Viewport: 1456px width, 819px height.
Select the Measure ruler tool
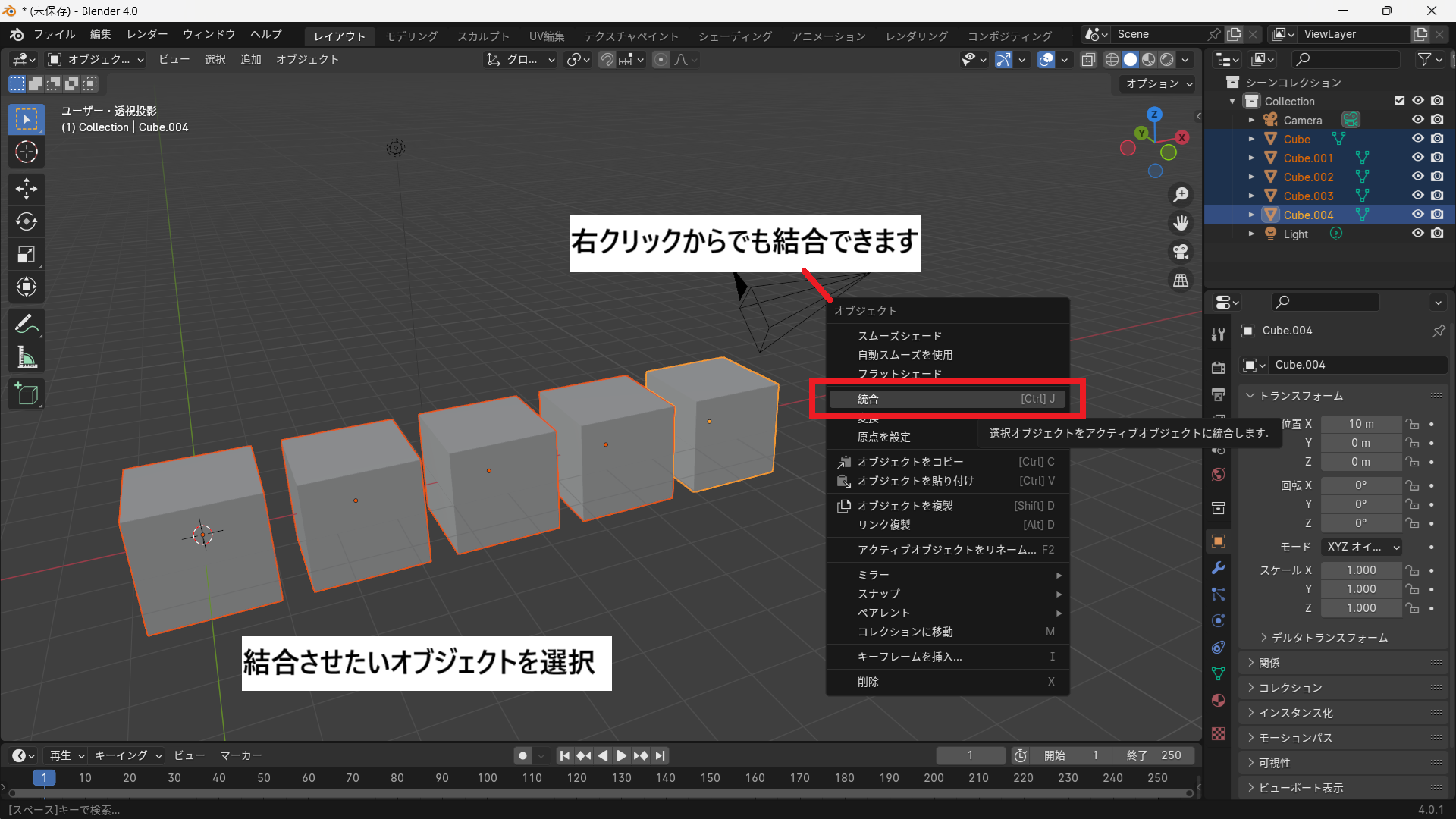[27, 357]
